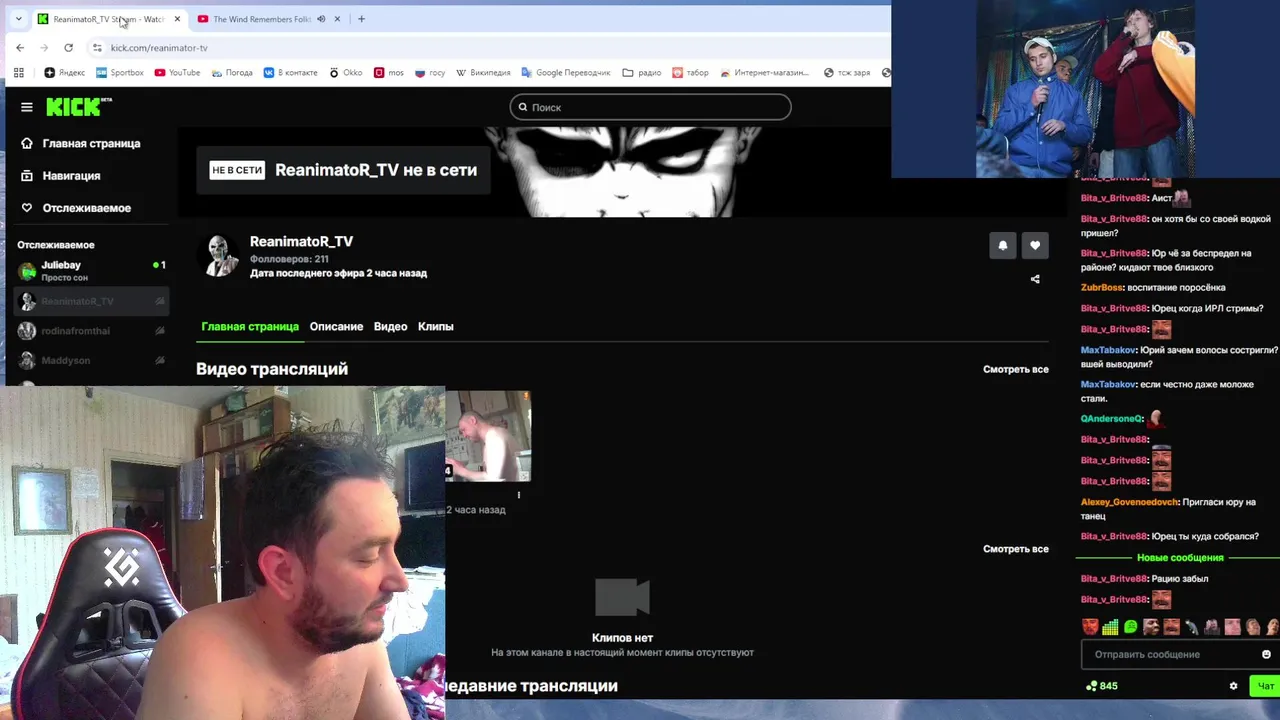Click the 845 channel points icon
This screenshot has height=720, width=1280.
coord(1092,686)
